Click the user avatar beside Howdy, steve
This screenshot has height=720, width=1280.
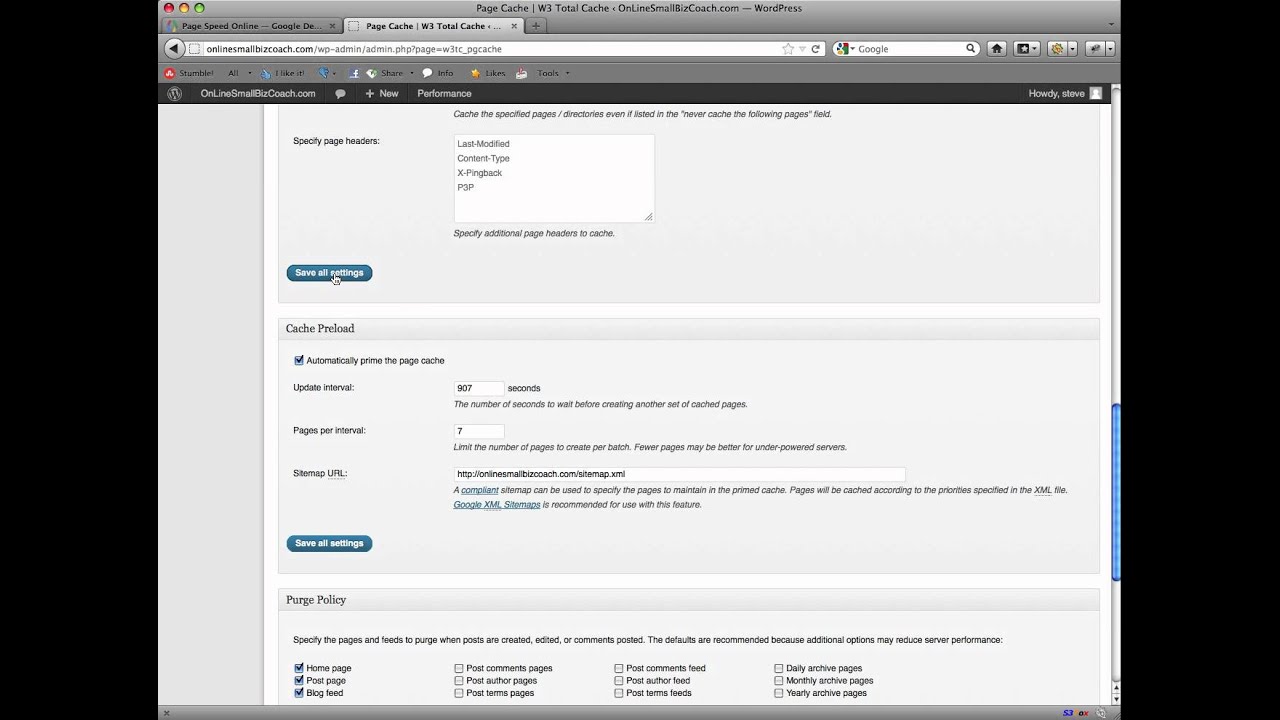(1095, 93)
